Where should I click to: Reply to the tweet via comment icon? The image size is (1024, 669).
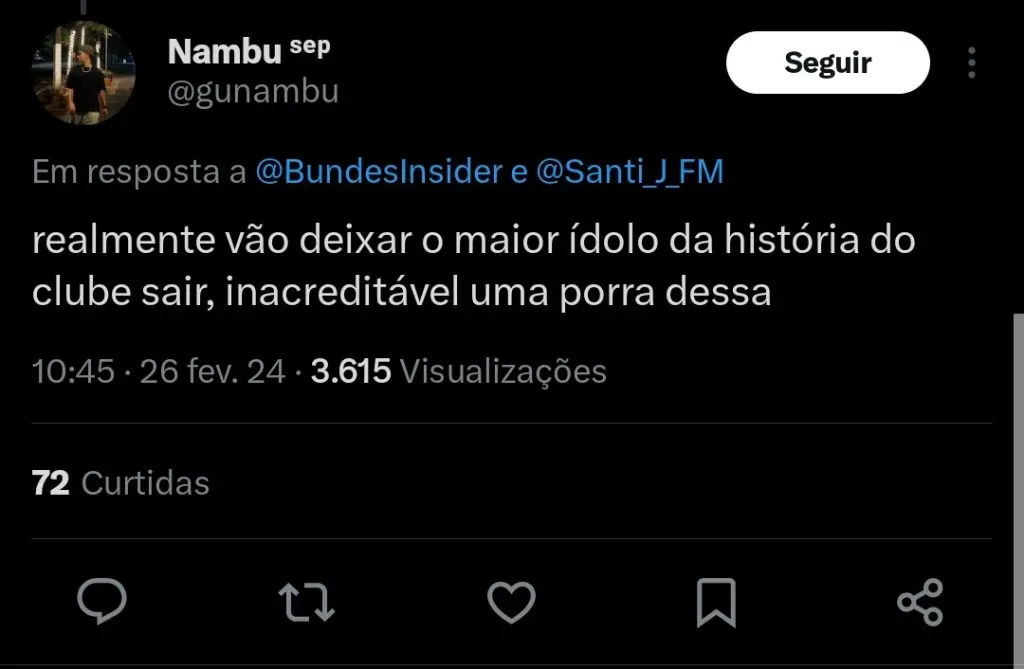point(102,601)
